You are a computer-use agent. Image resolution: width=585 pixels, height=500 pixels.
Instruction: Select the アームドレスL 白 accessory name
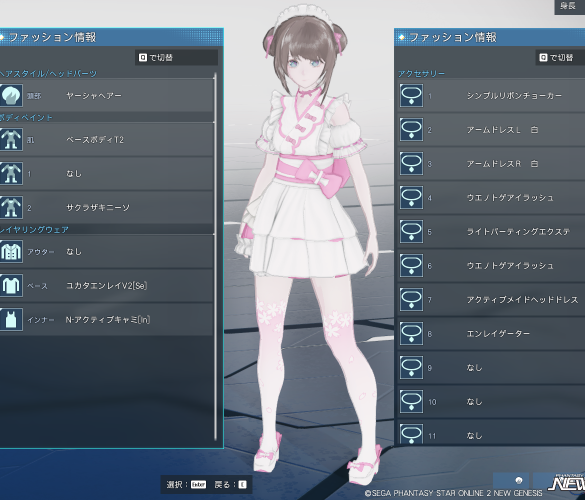502,130
